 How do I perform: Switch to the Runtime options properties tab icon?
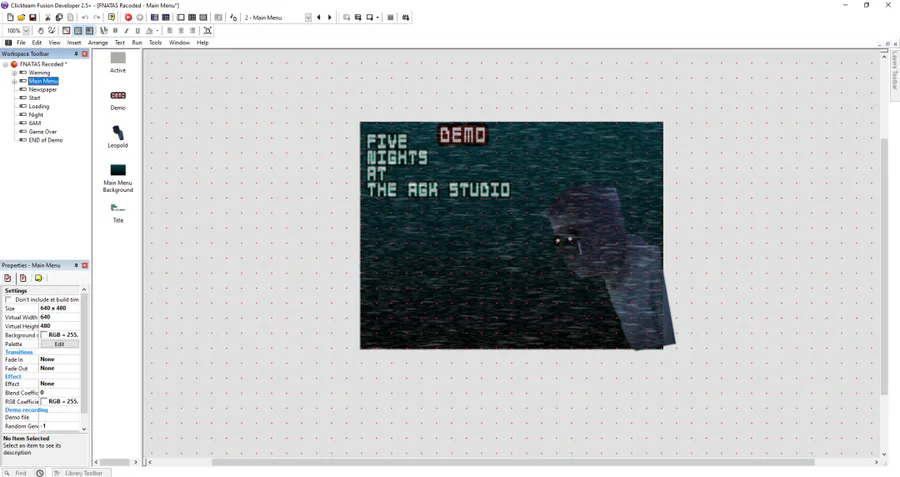(x=23, y=278)
